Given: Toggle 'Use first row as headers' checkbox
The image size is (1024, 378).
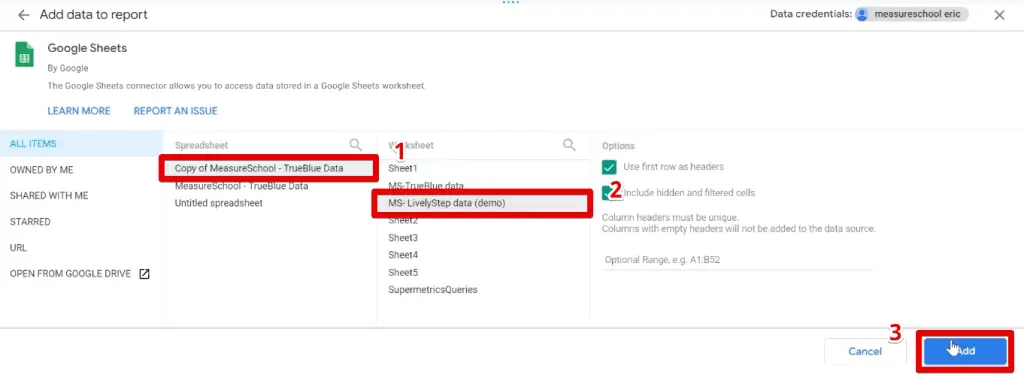Looking at the screenshot, I should (609, 167).
